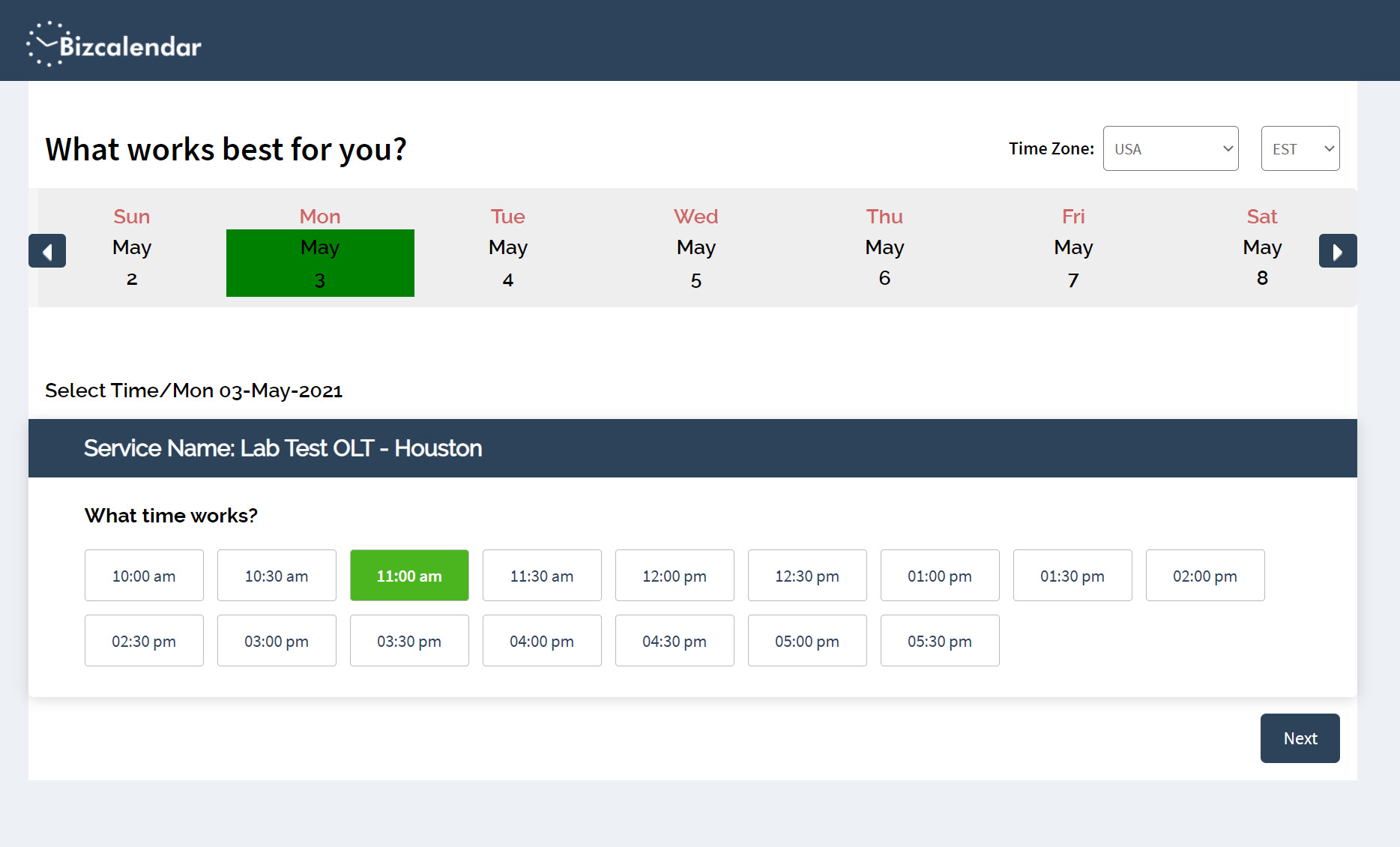This screenshot has width=1400, height=847.
Task: Select Saturday May 8
Action: coord(1262,248)
